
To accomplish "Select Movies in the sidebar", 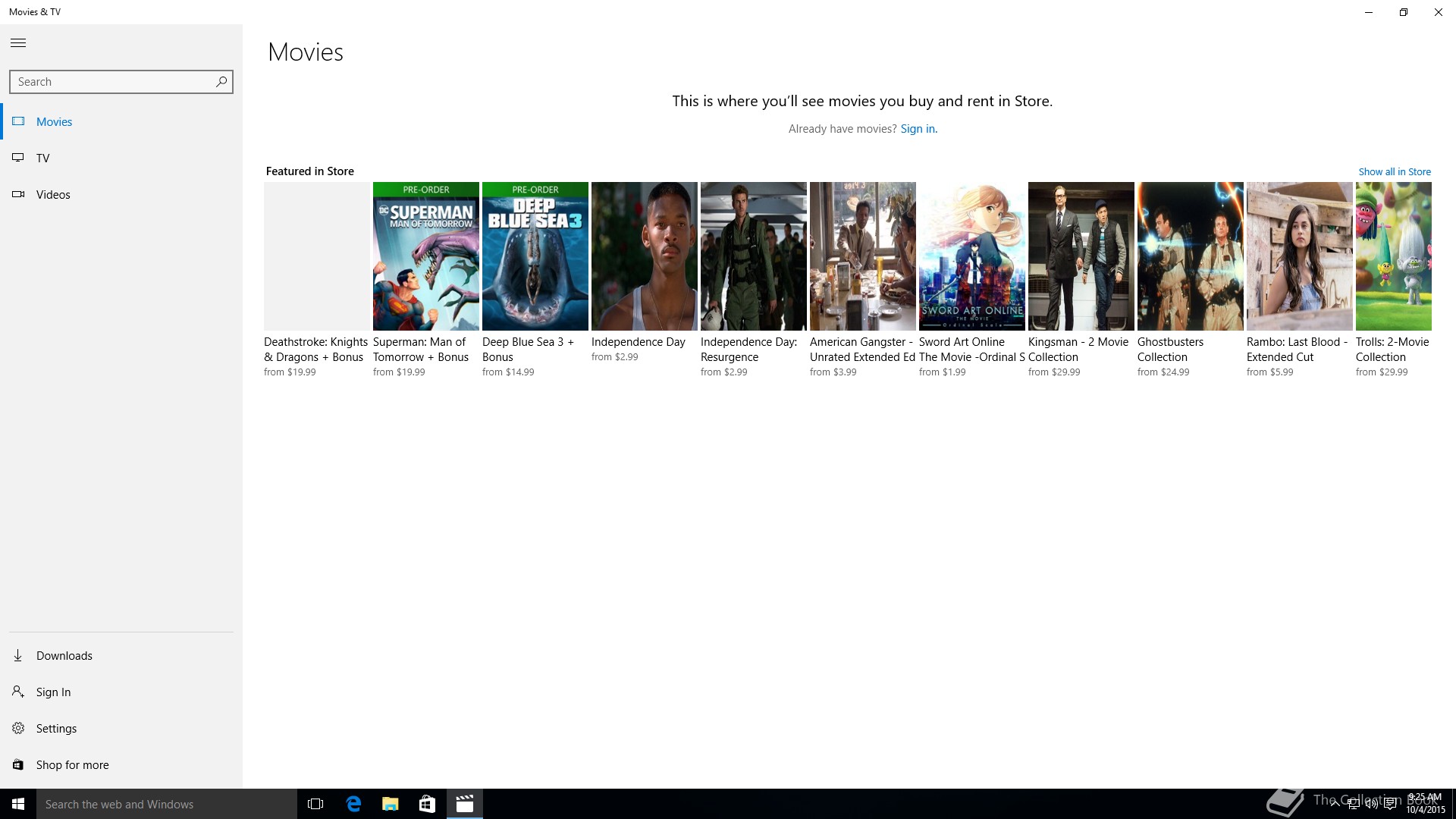I will [121, 121].
